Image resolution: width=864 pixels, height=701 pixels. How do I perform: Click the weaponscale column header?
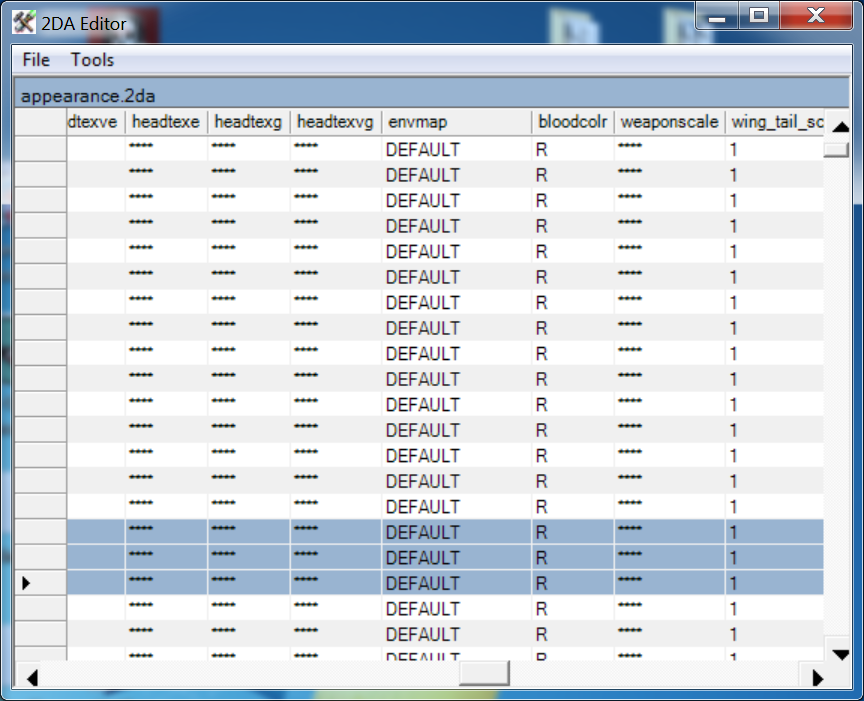(669, 122)
